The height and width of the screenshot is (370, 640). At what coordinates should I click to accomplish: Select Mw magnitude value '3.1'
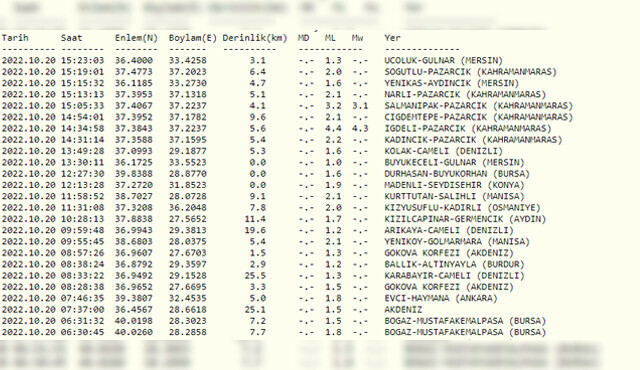(360, 106)
